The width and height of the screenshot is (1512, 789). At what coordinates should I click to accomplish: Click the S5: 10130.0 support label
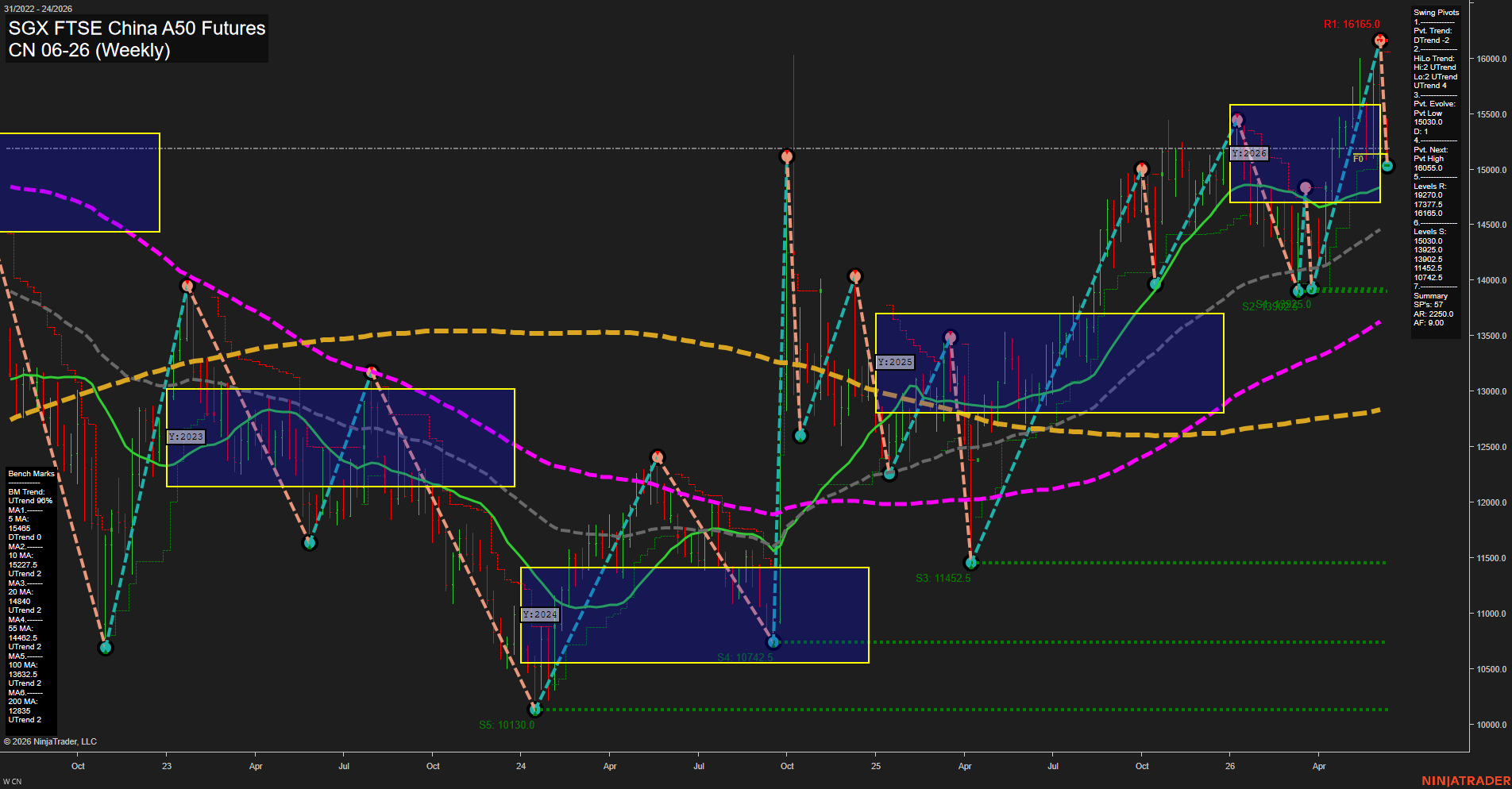[507, 725]
